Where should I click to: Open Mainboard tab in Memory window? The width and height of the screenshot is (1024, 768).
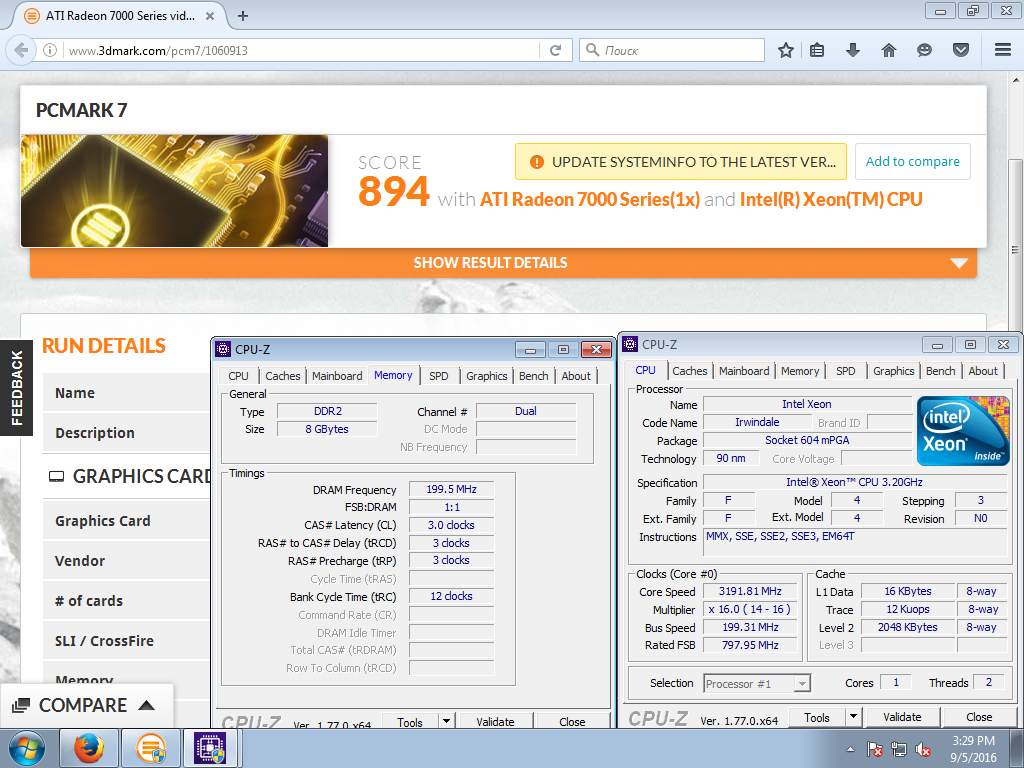pos(337,376)
